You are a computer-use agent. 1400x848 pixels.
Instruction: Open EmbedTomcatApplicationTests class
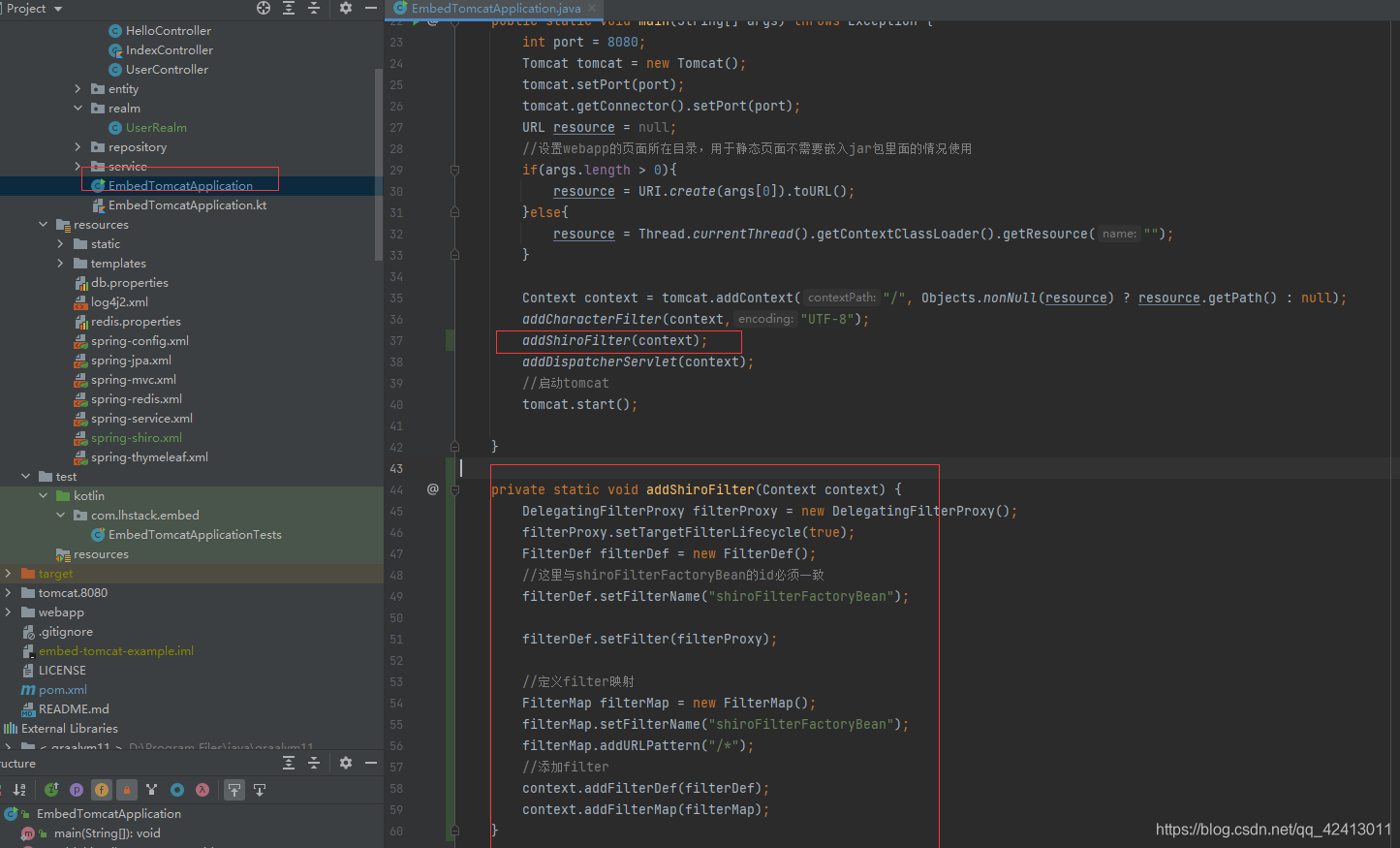click(195, 535)
